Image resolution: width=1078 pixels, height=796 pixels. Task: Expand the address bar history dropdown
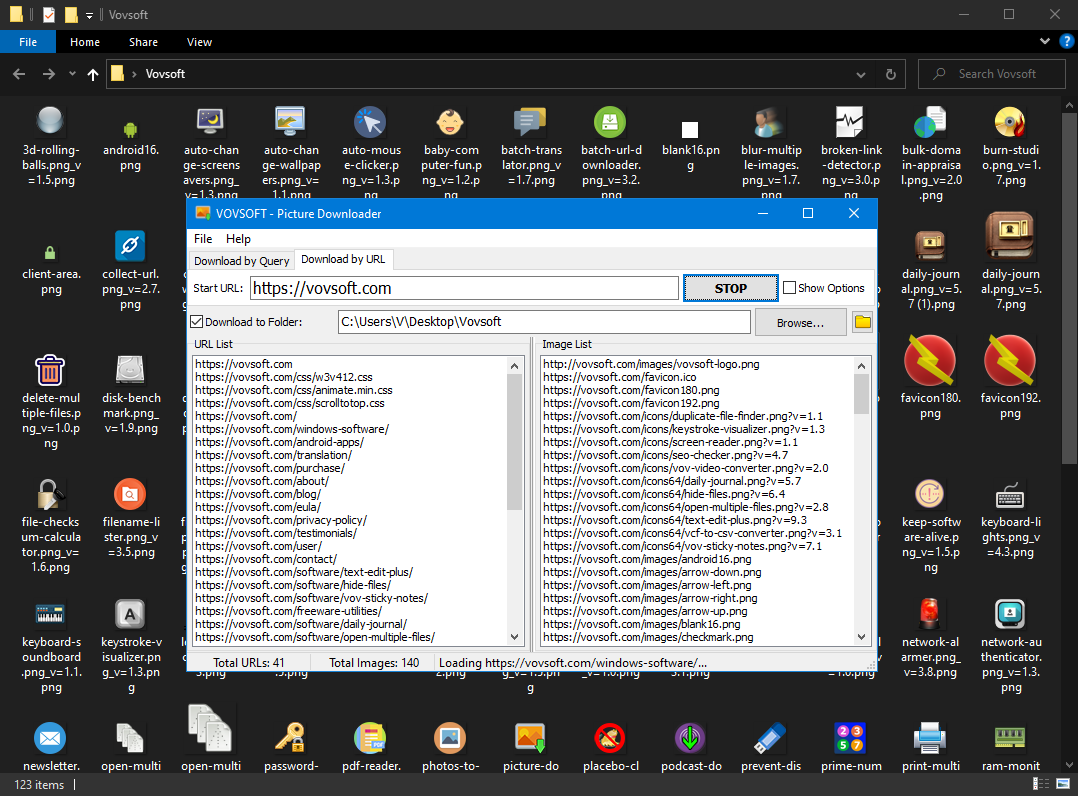click(860, 73)
